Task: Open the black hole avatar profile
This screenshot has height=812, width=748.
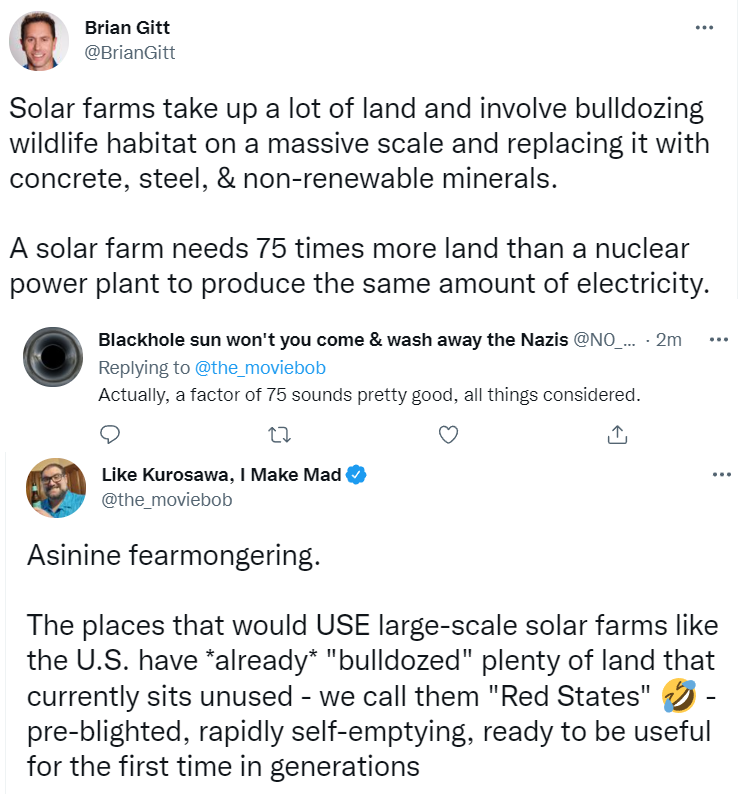Action: [x=53, y=357]
